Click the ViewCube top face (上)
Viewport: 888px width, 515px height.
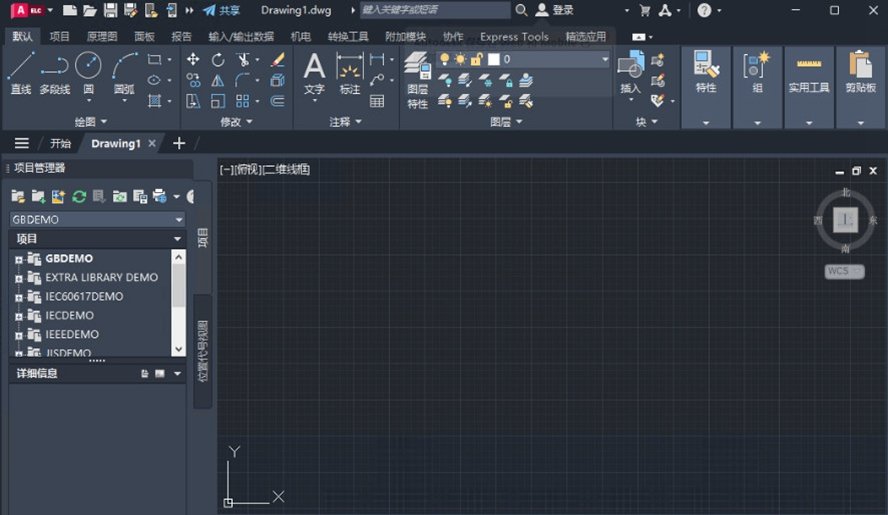tap(845, 219)
